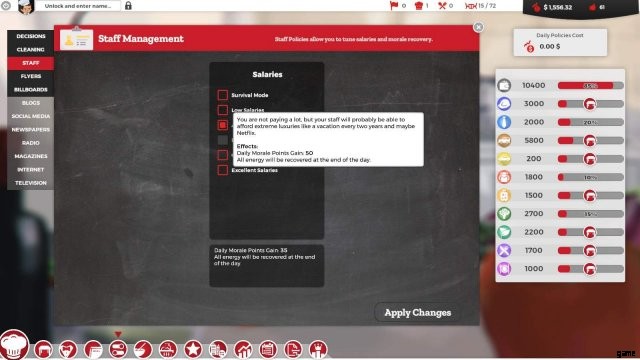Click the Unlock and enter name field
This screenshot has width=640, height=360.
pos(78,6)
